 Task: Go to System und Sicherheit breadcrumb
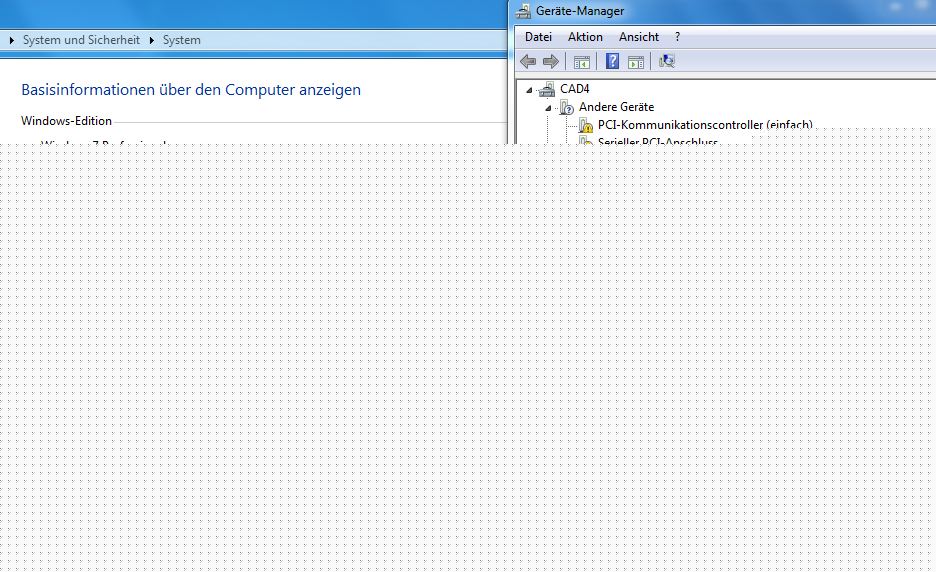pyautogui.click(x=81, y=41)
